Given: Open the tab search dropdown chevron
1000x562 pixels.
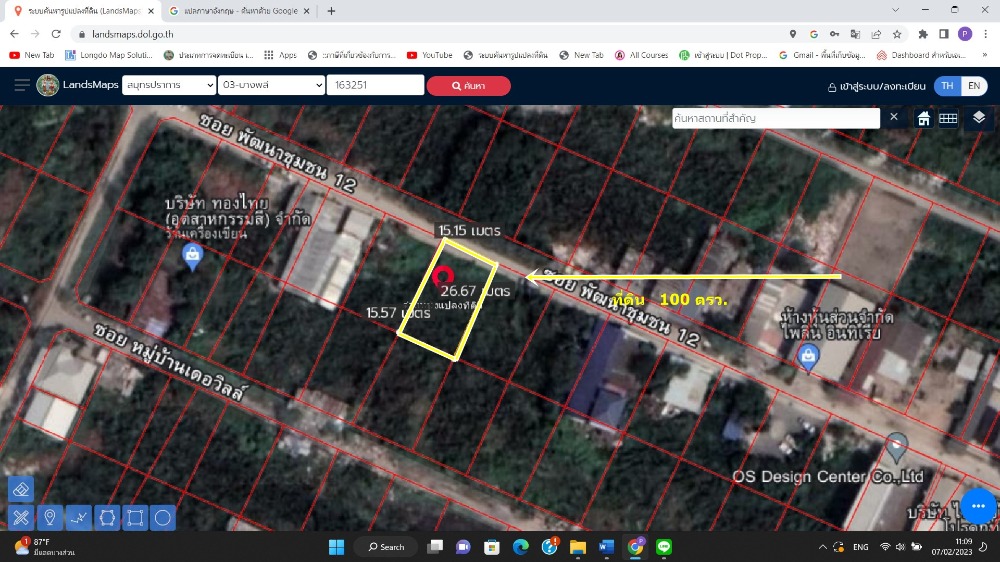Looking at the screenshot, I should click(895, 10).
